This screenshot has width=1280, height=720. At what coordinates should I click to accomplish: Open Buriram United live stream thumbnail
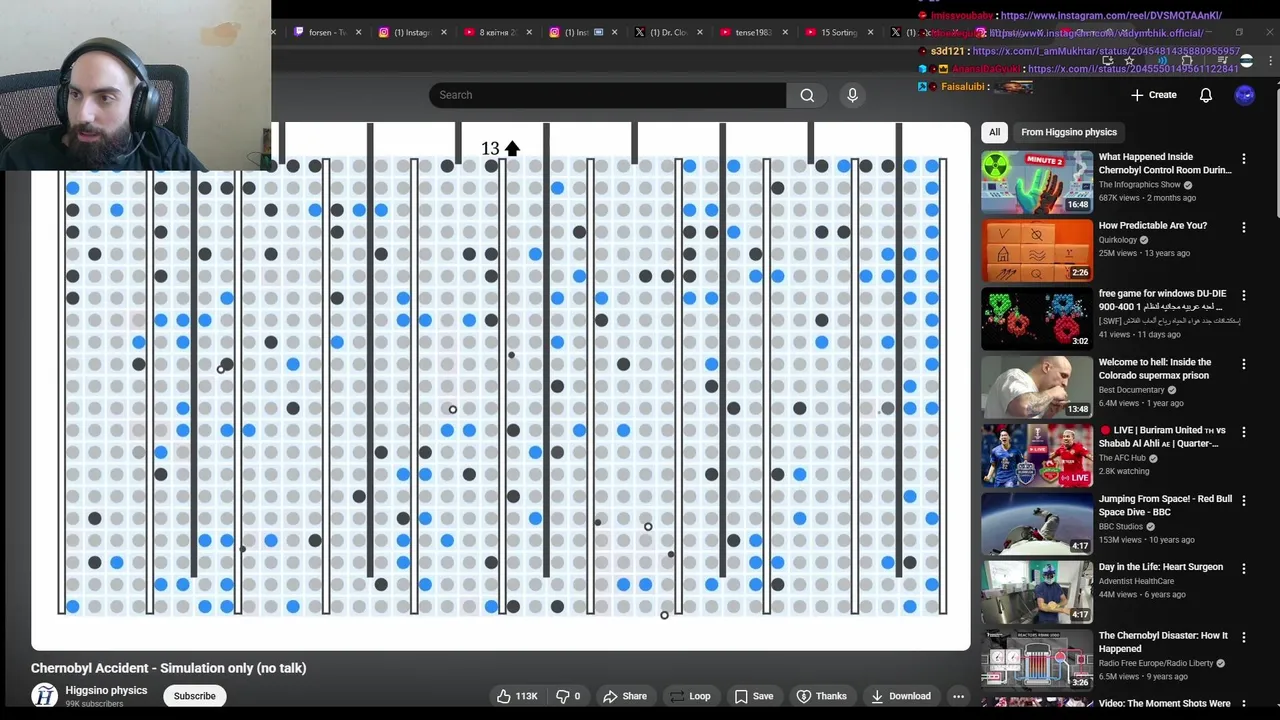click(x=1036, y=454)
